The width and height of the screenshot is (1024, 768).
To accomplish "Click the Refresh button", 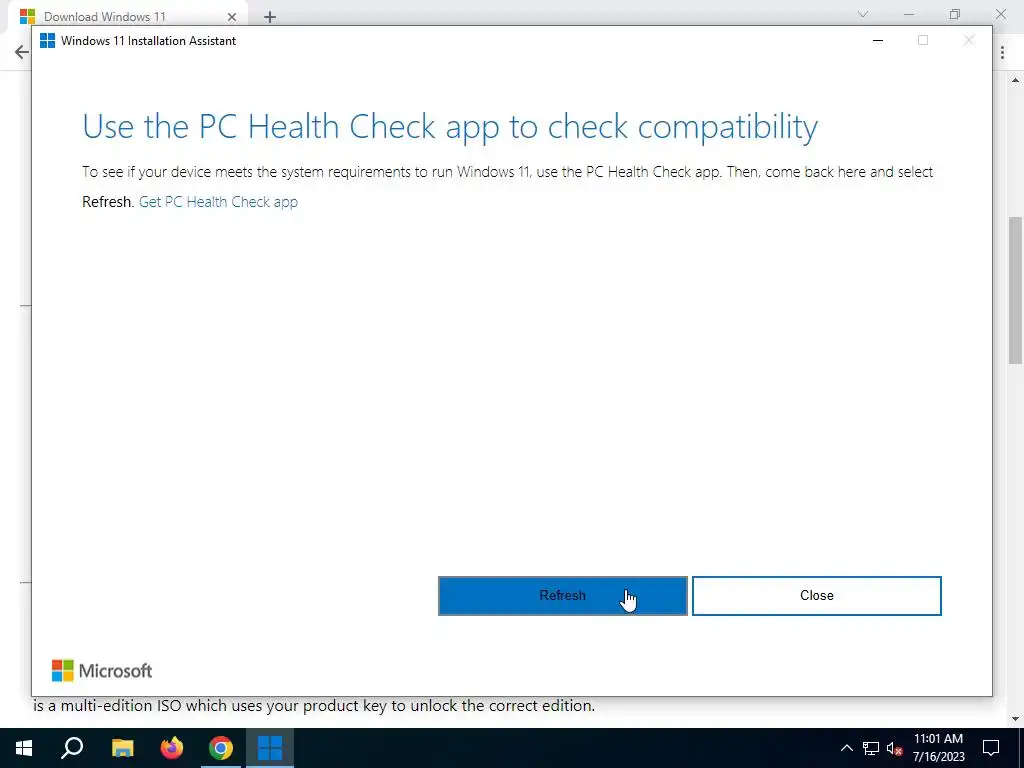I will [x=562, y=596].
